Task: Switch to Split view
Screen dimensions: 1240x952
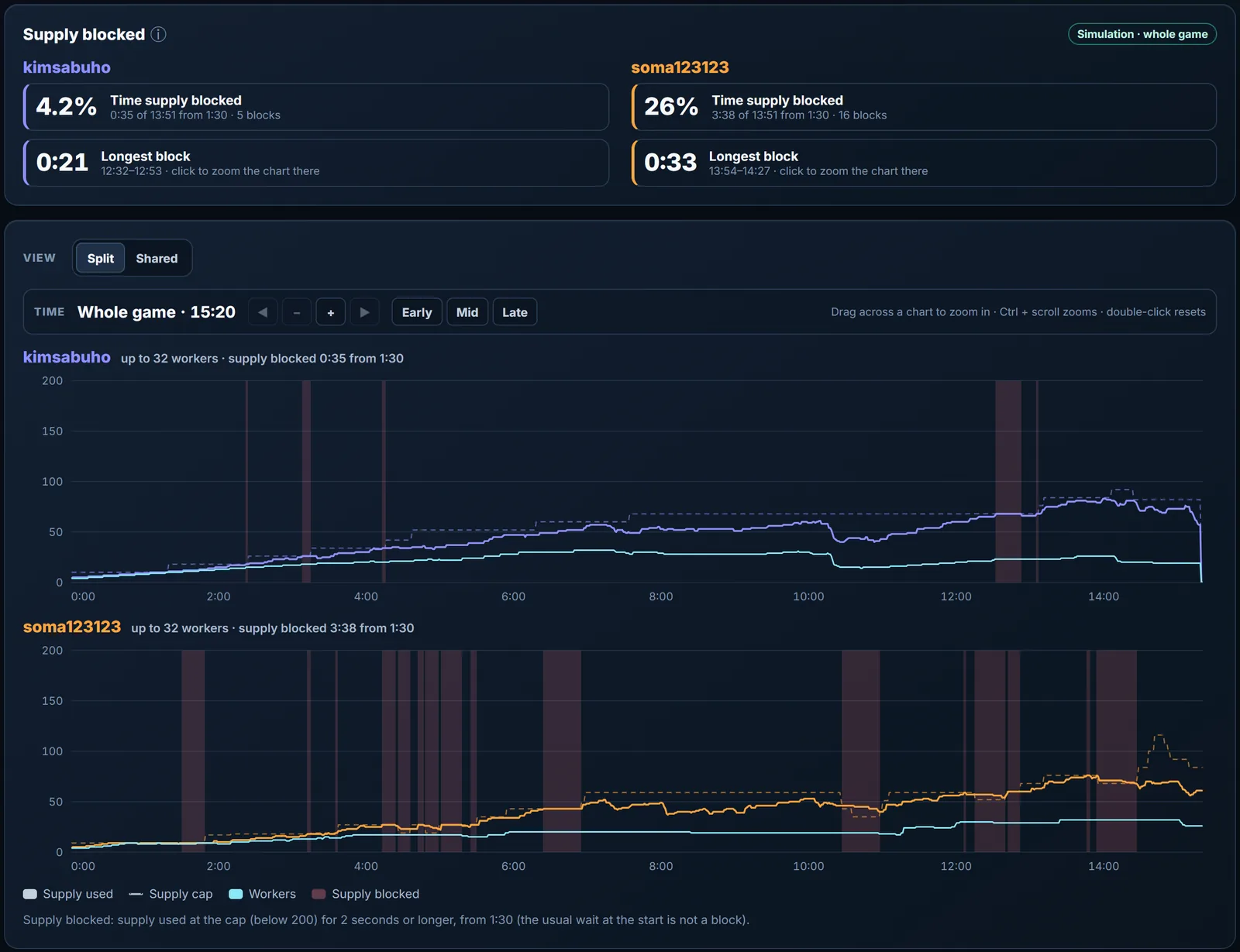Action: point(101,258)
